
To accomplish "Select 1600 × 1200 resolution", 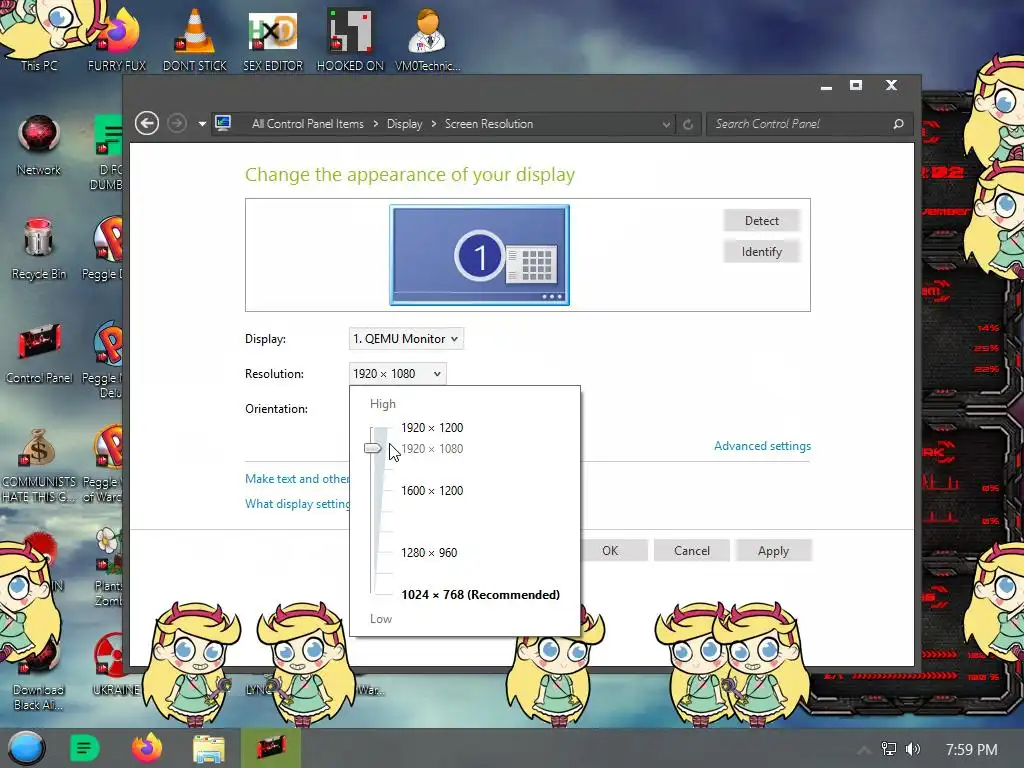I will point(432,490).
